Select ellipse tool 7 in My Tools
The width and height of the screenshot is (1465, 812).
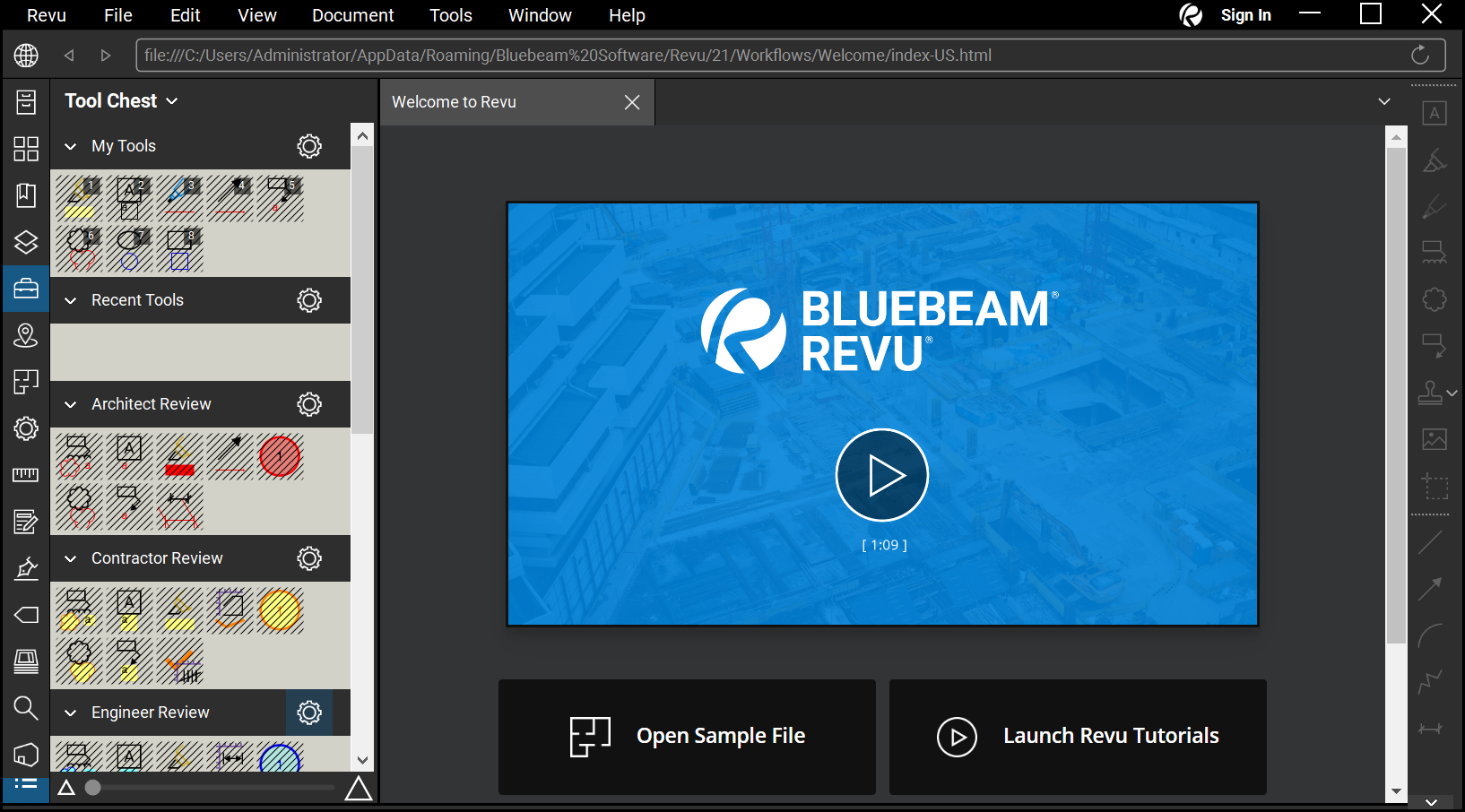tap(129, 248)
